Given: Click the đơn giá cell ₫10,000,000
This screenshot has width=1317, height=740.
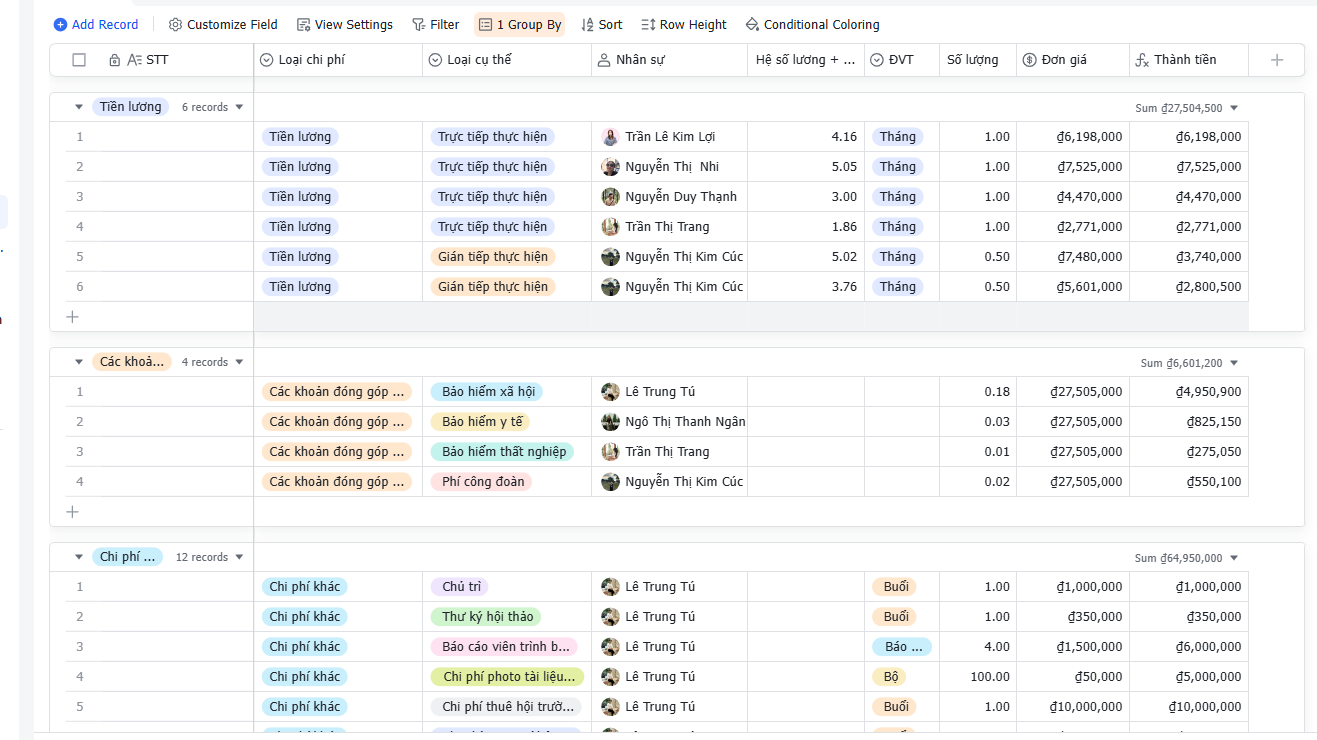Looking at the screenshot, I should tap(1073, 707).
